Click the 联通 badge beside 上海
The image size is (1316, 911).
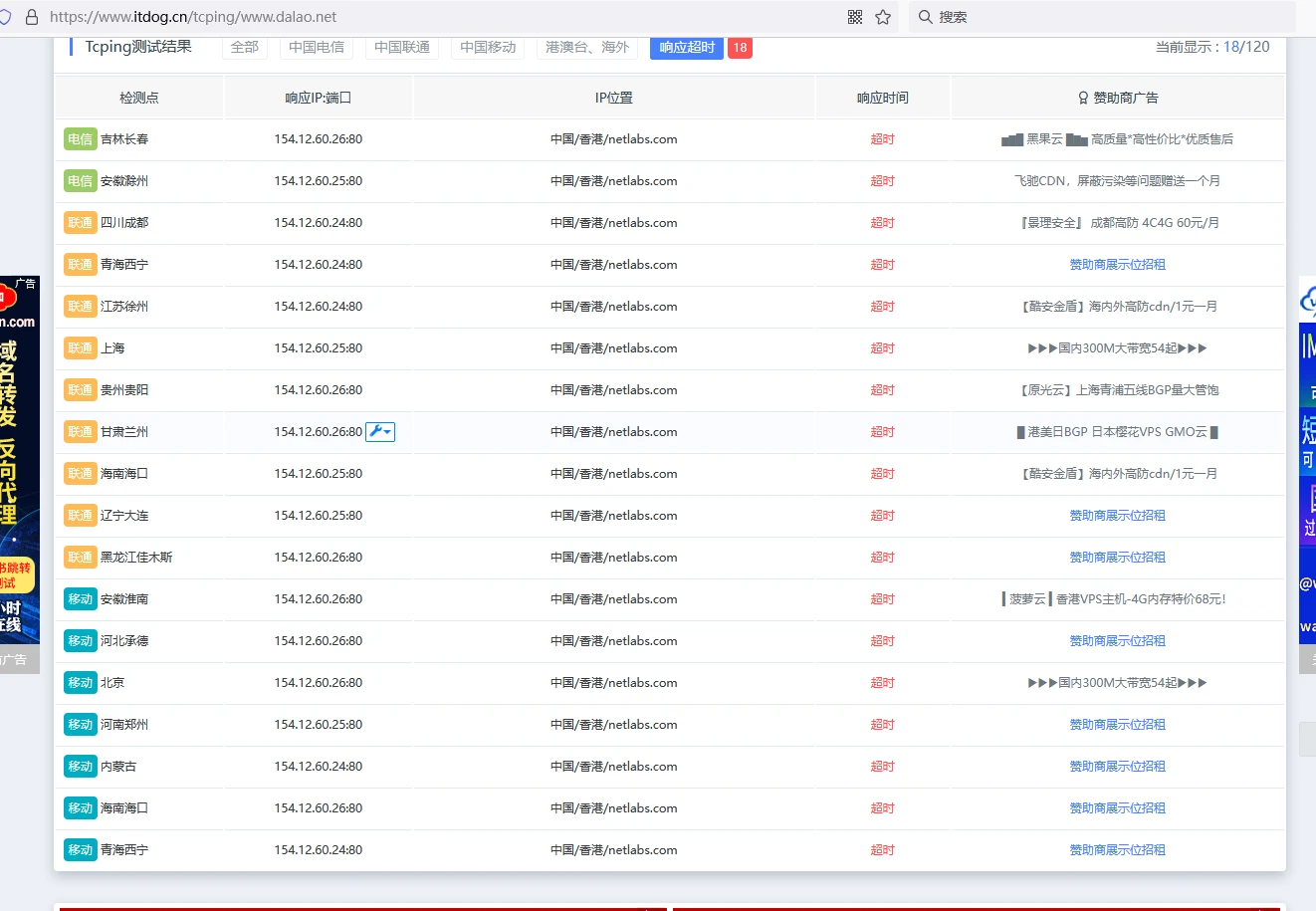click(80, 348)
